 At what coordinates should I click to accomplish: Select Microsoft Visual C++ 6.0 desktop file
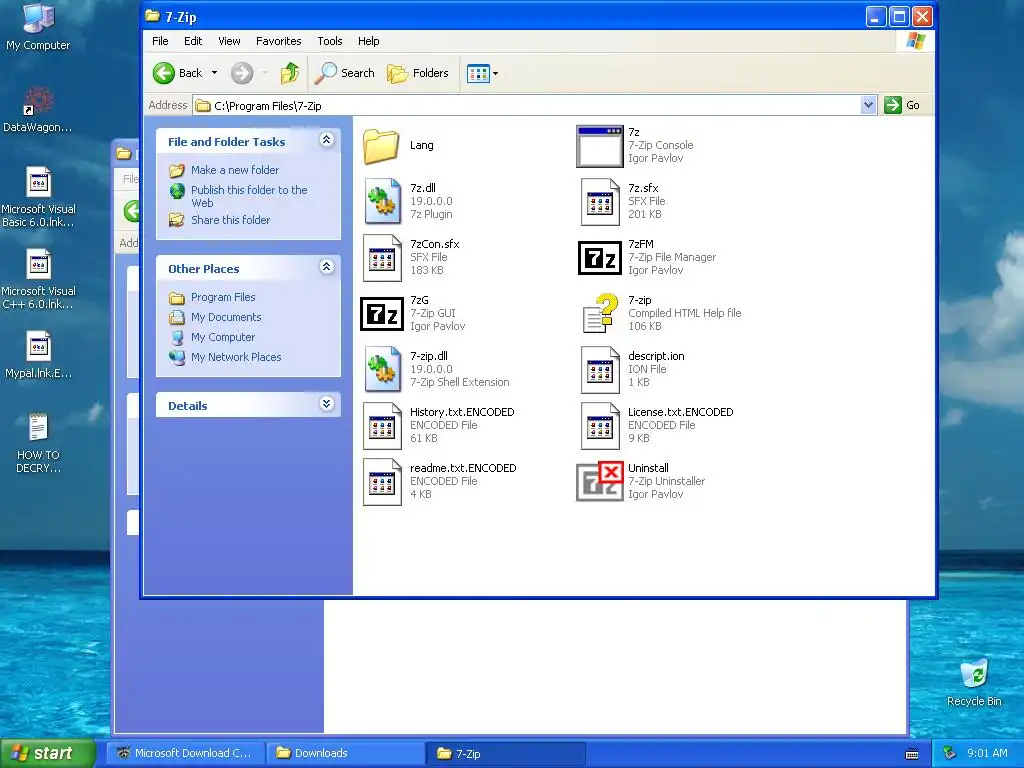tap(38, 280)
